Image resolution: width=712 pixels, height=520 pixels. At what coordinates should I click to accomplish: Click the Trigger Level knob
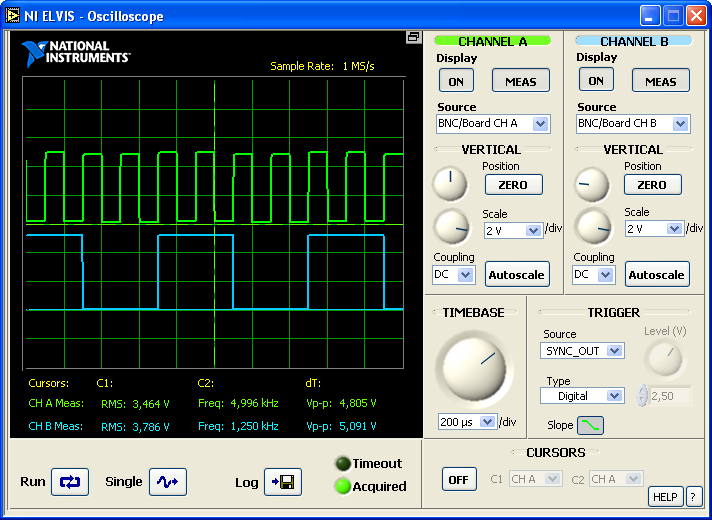point(665,359)
